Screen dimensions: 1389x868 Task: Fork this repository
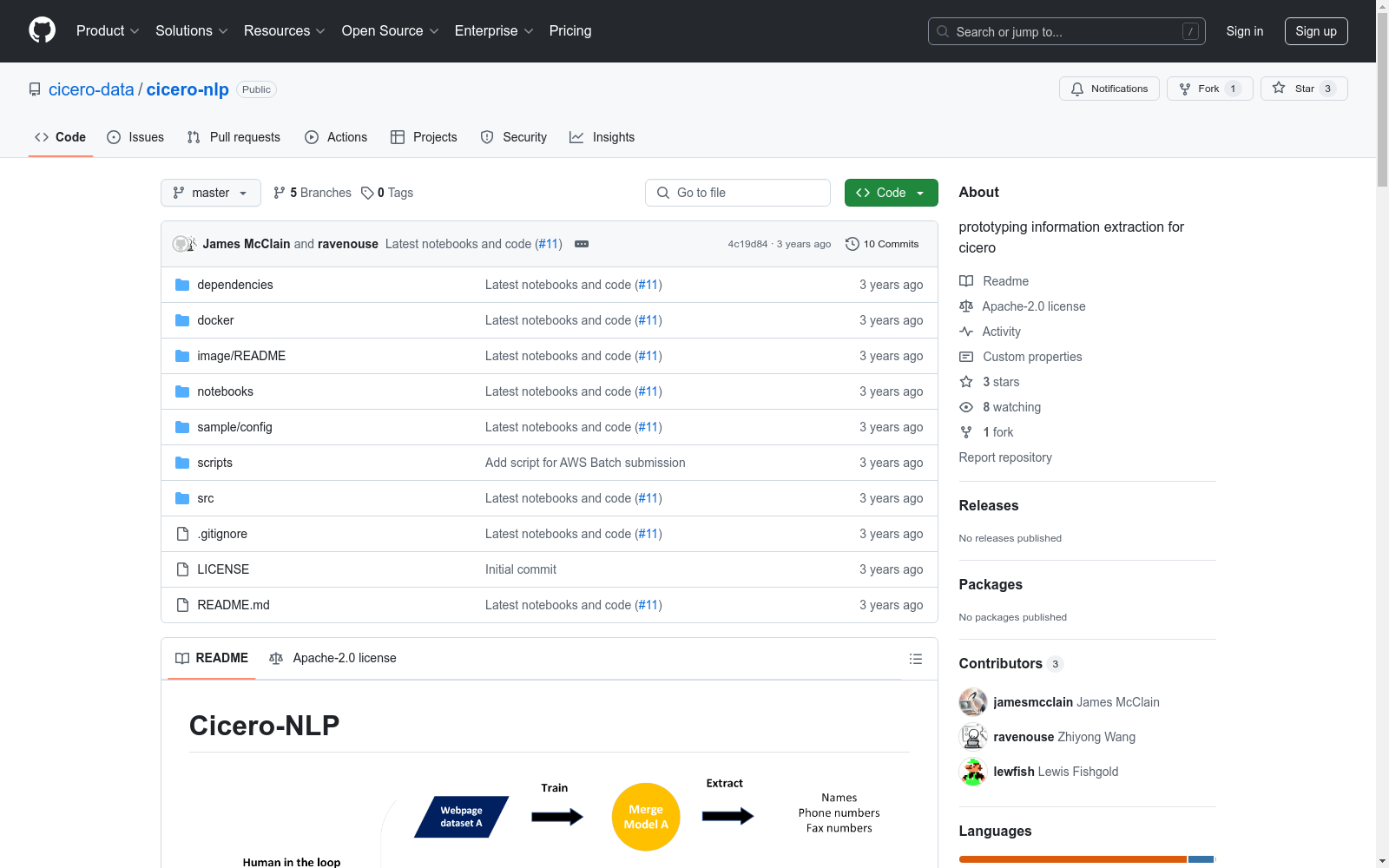pos(1209,89)
